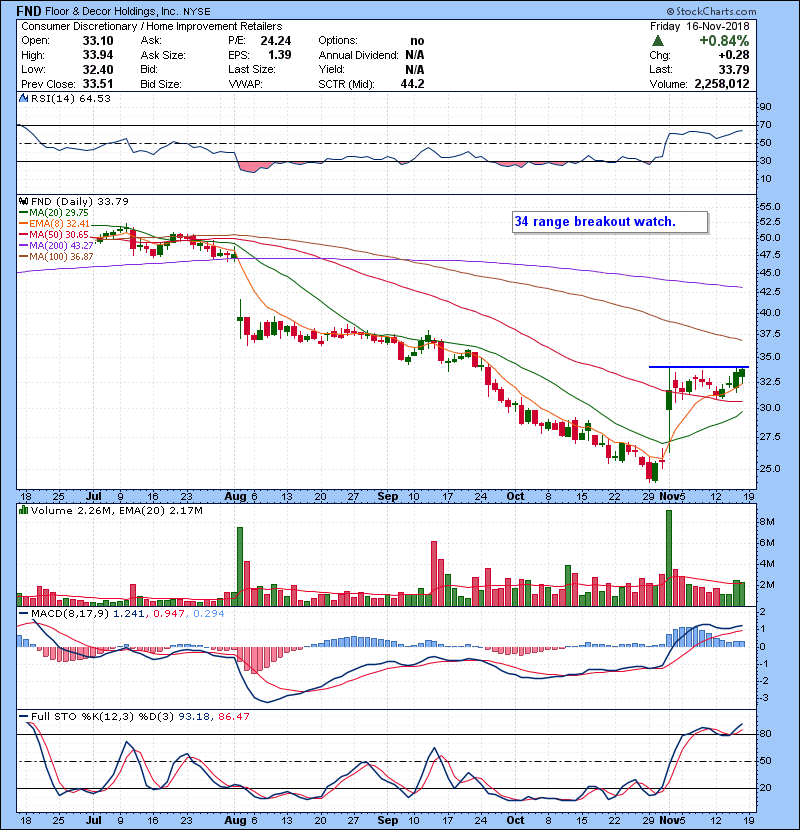Click the 55.0 price axis label
The width and height of the screenshot is (800, 830).
(770, 207)
